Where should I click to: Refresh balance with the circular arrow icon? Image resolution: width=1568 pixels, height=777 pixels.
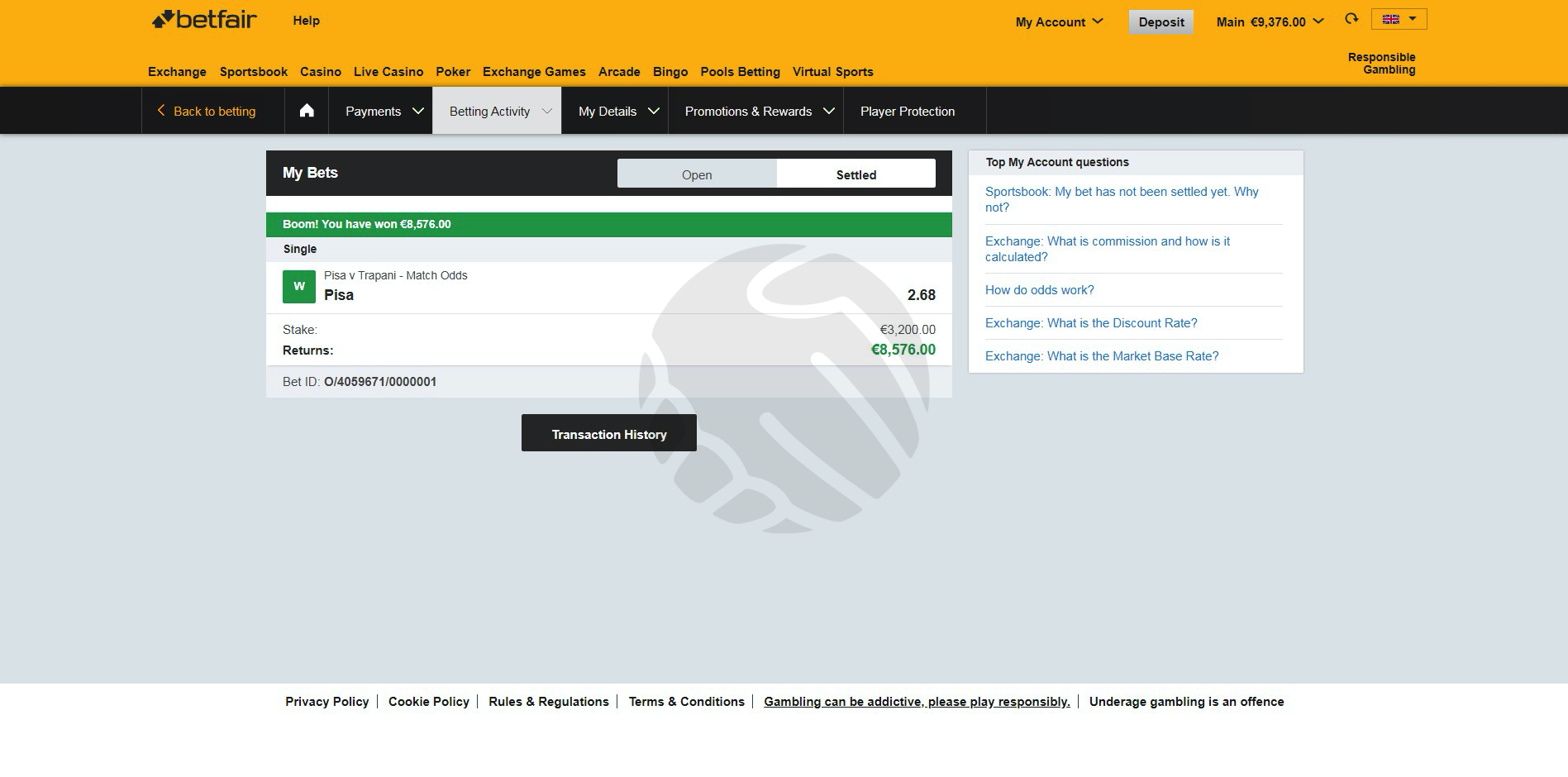(x=1351, y=19)
